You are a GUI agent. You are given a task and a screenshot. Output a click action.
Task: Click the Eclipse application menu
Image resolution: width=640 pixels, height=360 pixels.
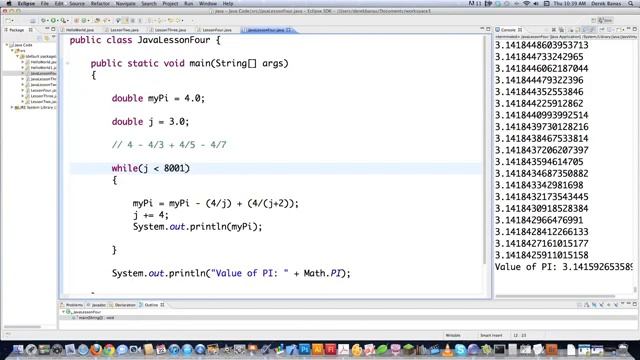(x=26, y=3)
